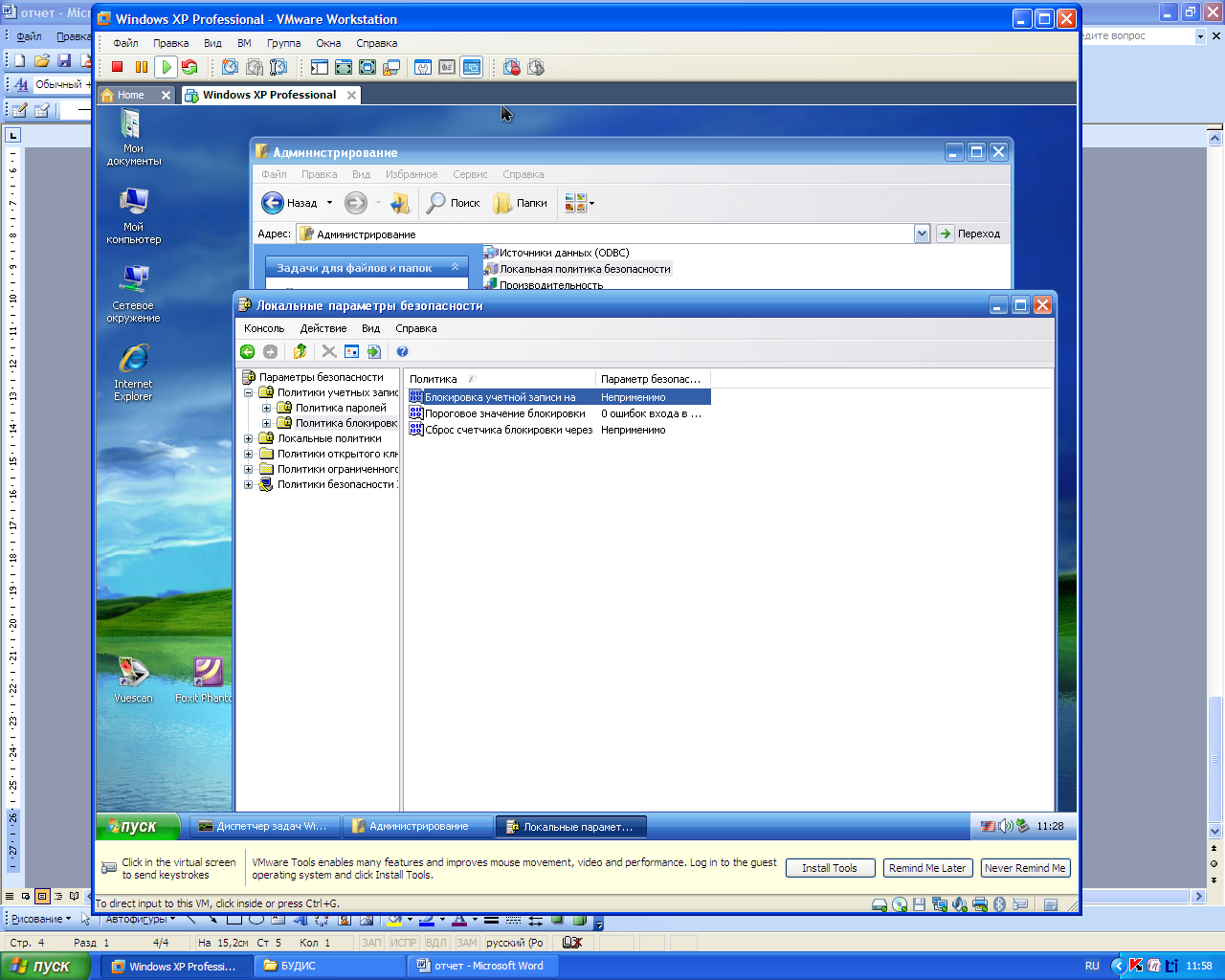Click the green Power On play button
1225x980 pixels.
coord(166,67)
